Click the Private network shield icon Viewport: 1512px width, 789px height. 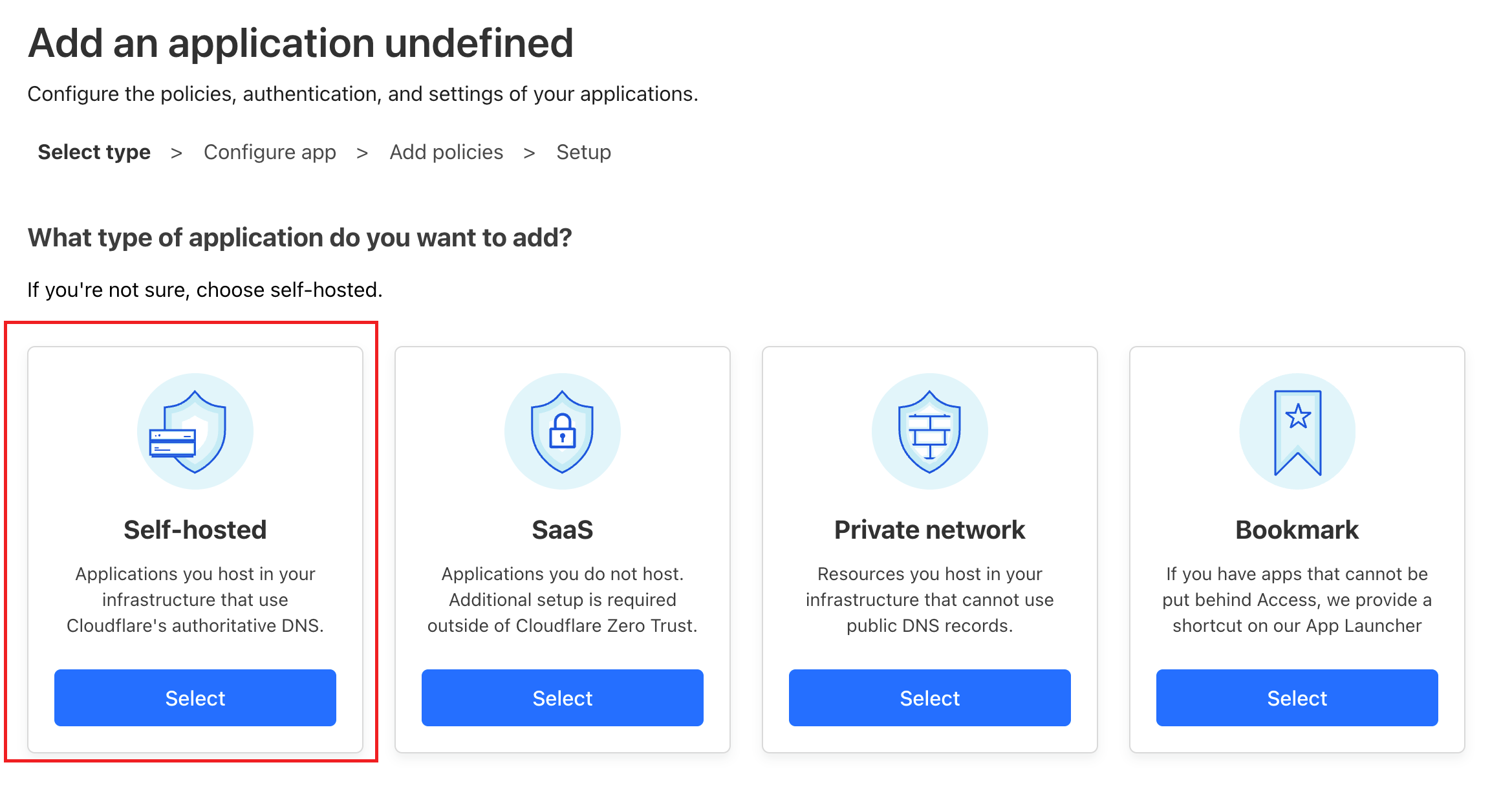(x=929, y=431)
